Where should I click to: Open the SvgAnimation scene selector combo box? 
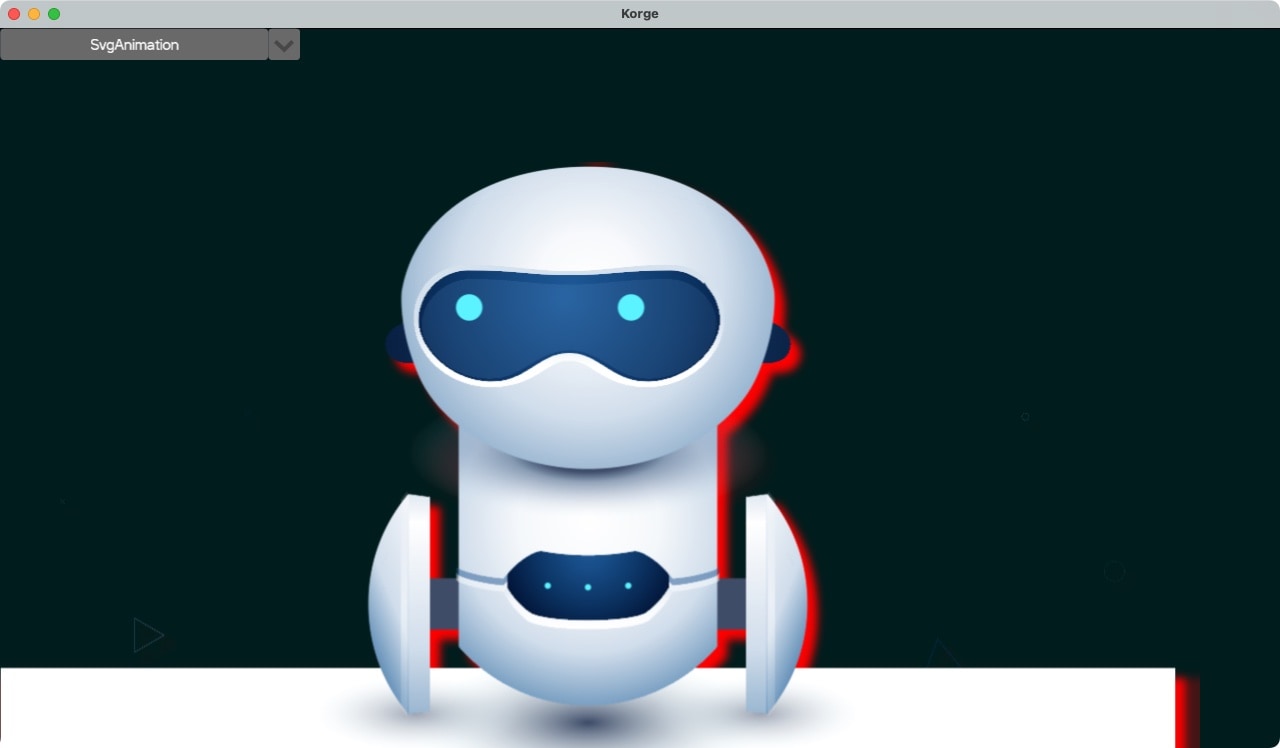coord(134,45)
